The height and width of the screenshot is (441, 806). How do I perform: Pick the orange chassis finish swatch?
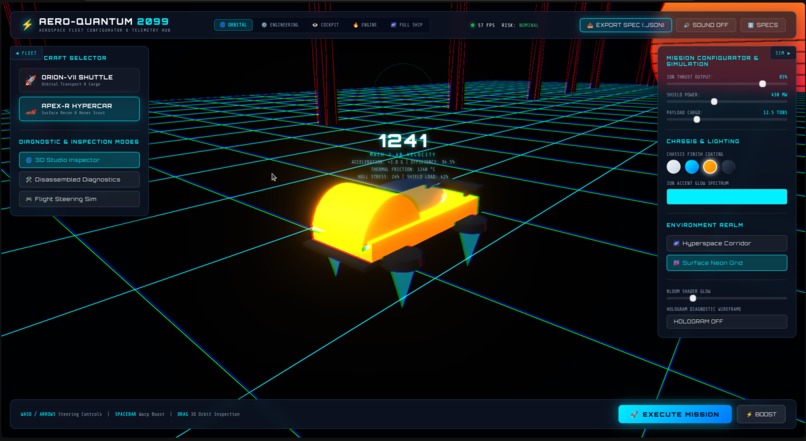[x=710, y=167]
